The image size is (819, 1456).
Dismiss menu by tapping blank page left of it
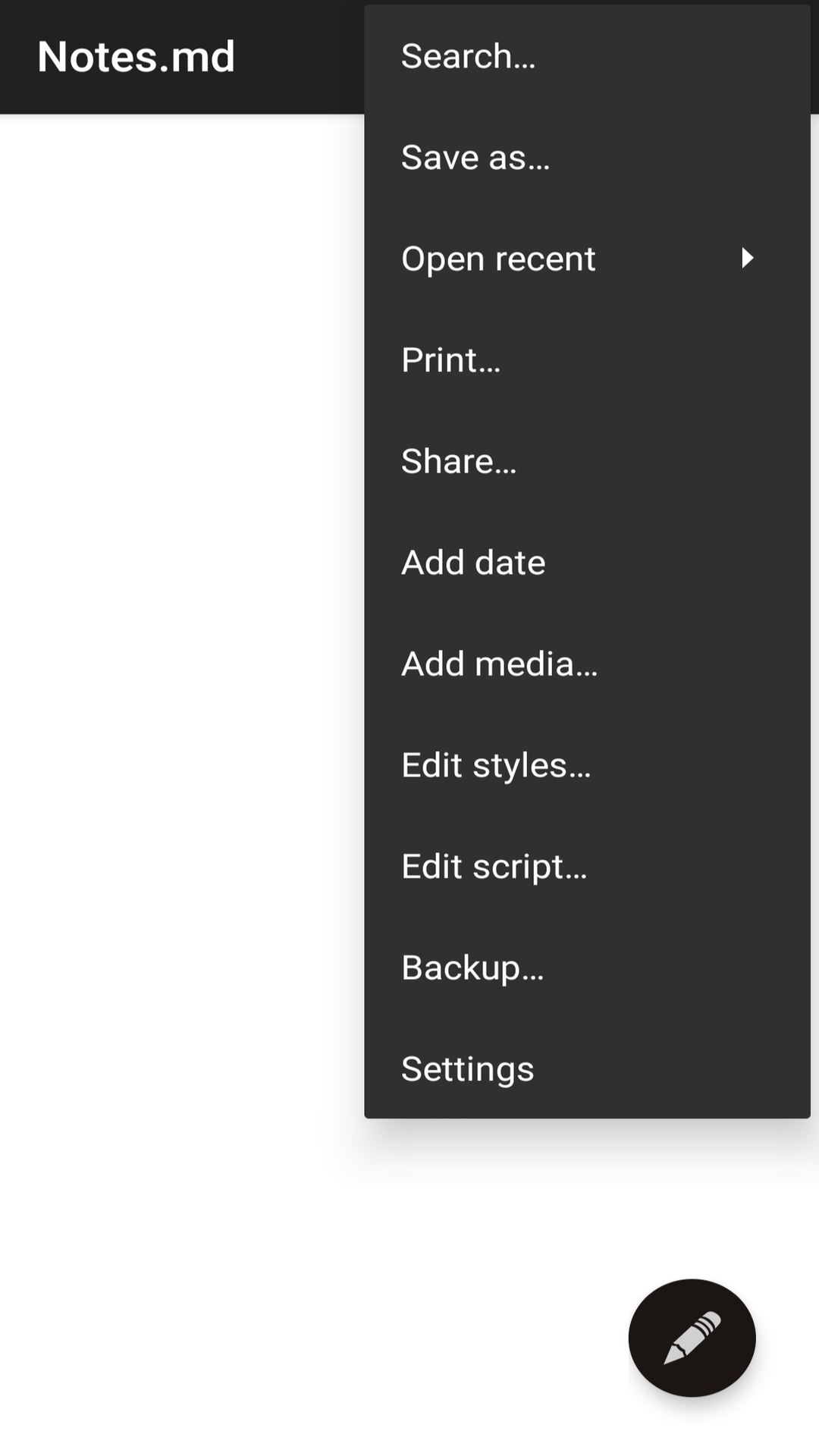pos(182,607)
